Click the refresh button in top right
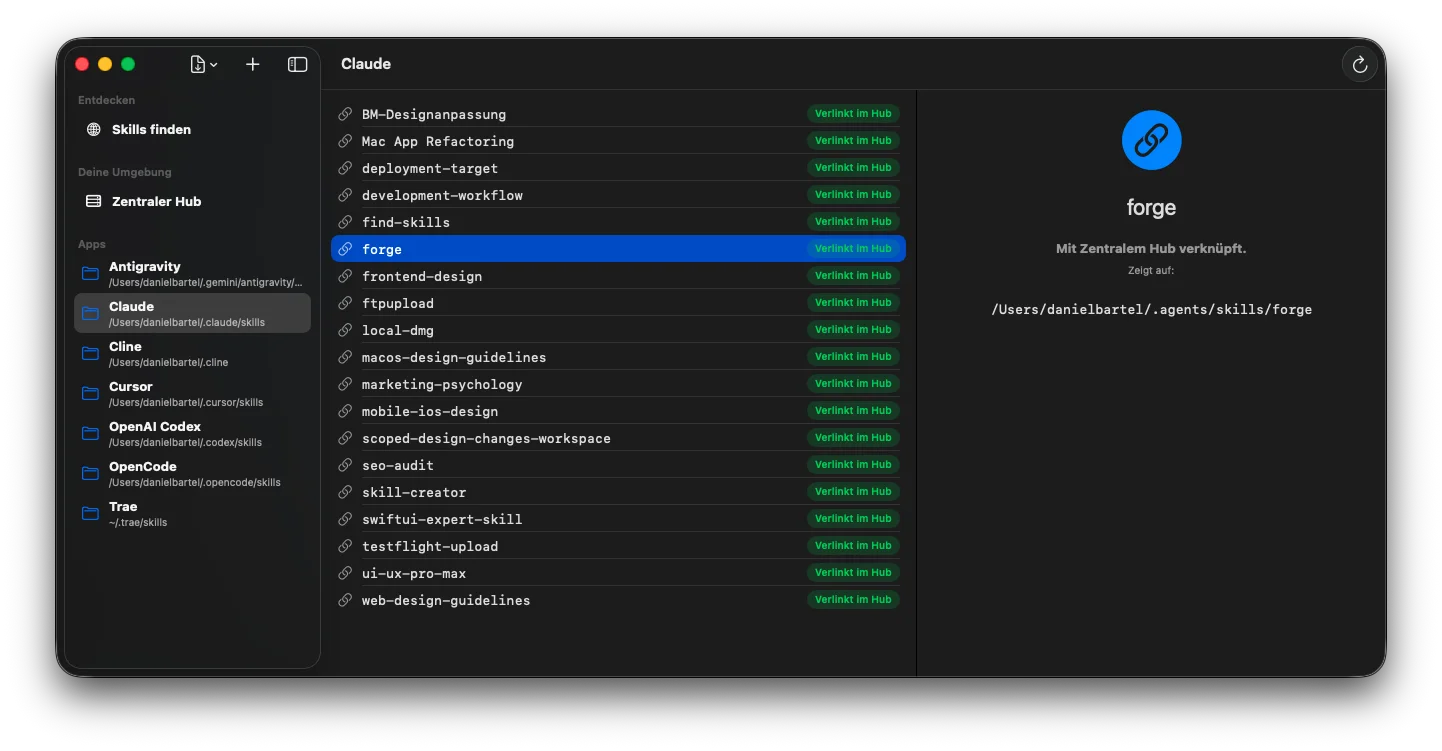Image resolution: width=1442 pixels, height=751 pixels. point(1359,64)
